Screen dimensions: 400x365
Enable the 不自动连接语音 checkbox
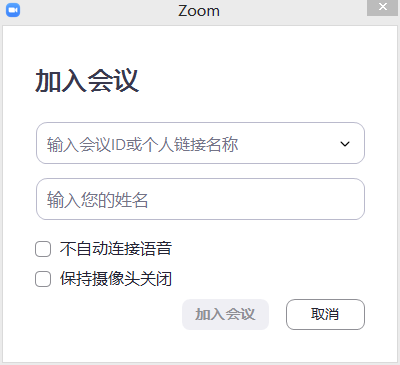coord(43,249)
